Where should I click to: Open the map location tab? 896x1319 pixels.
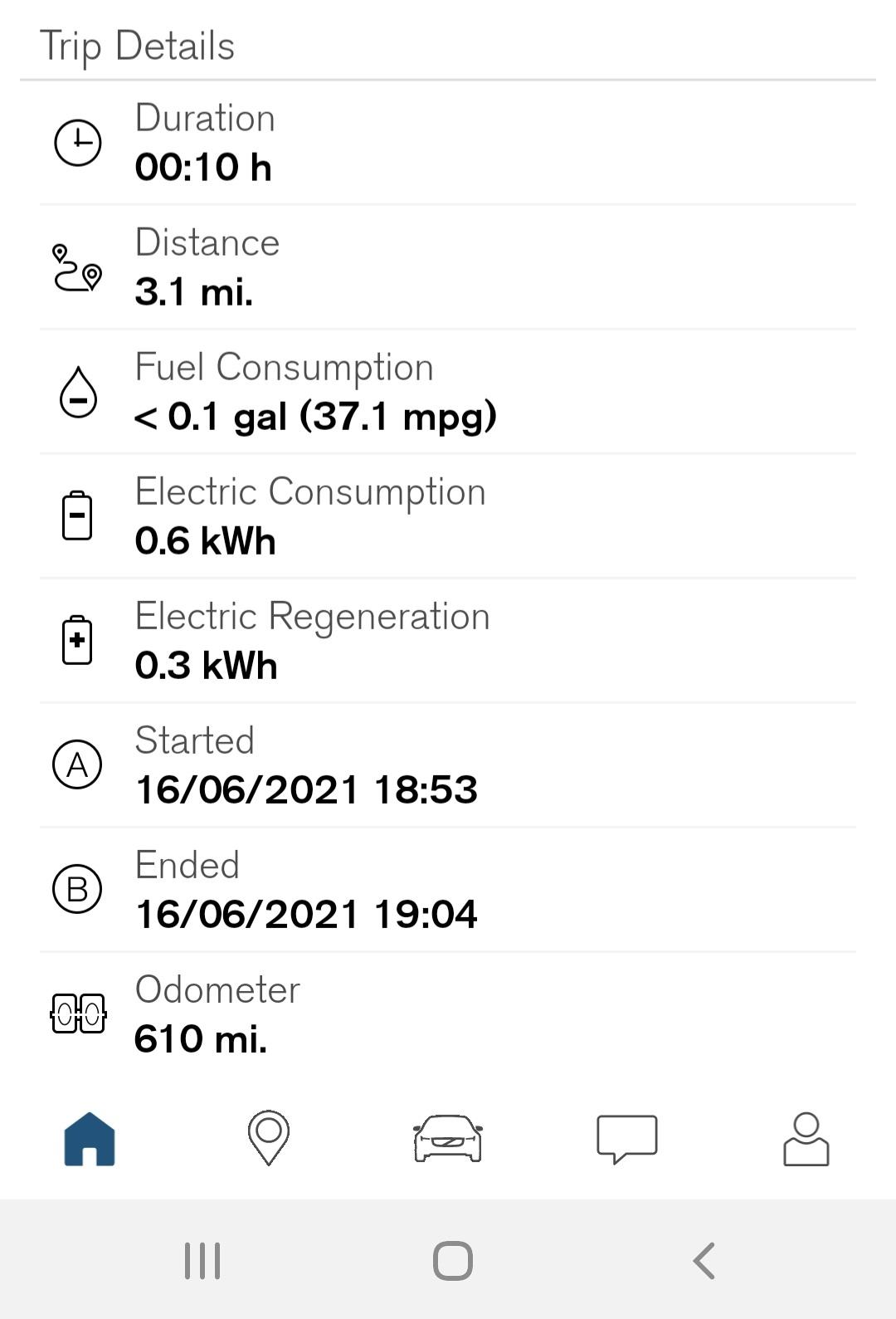click(269, 1138)
